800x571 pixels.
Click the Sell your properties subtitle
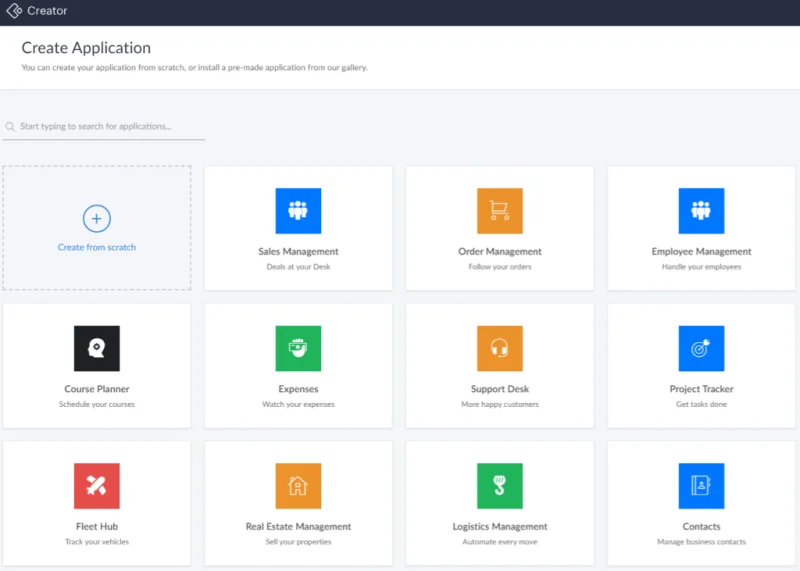[298, 542]
